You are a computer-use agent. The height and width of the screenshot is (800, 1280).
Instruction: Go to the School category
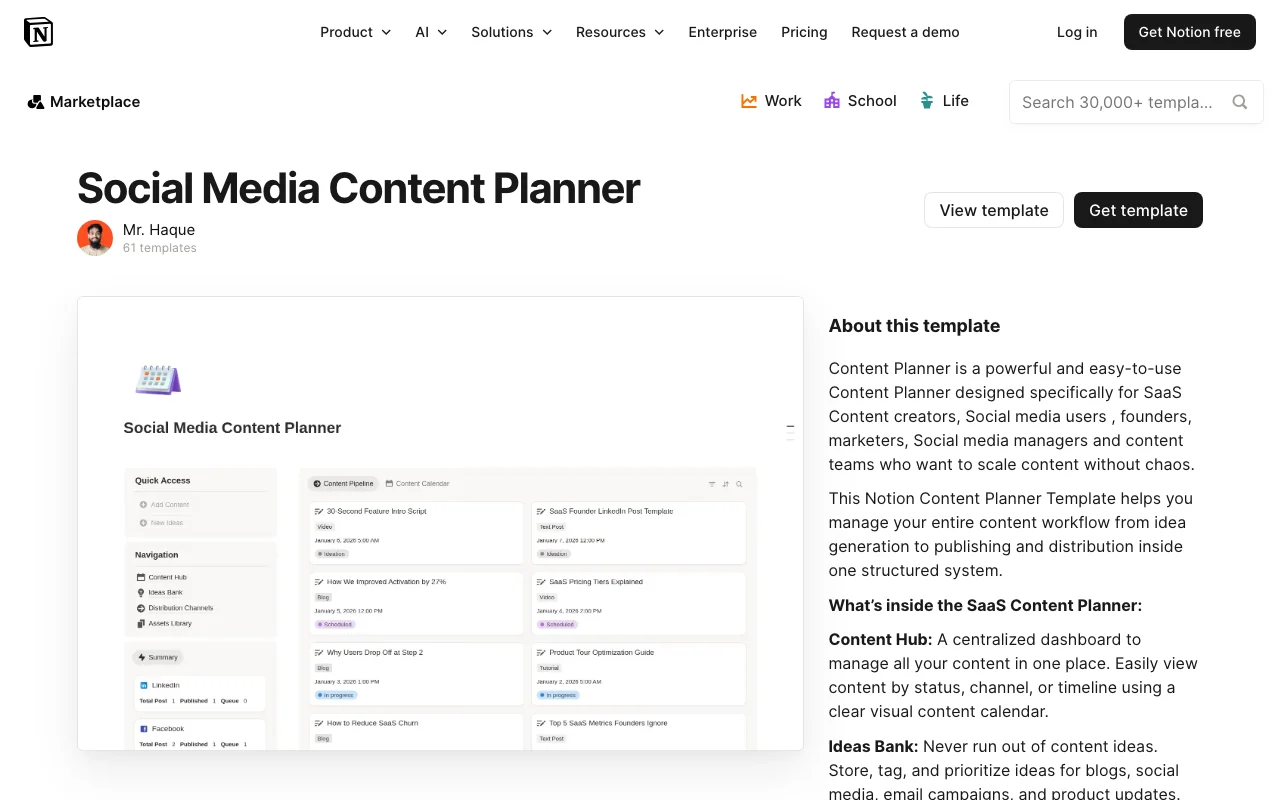click(860, 101)
